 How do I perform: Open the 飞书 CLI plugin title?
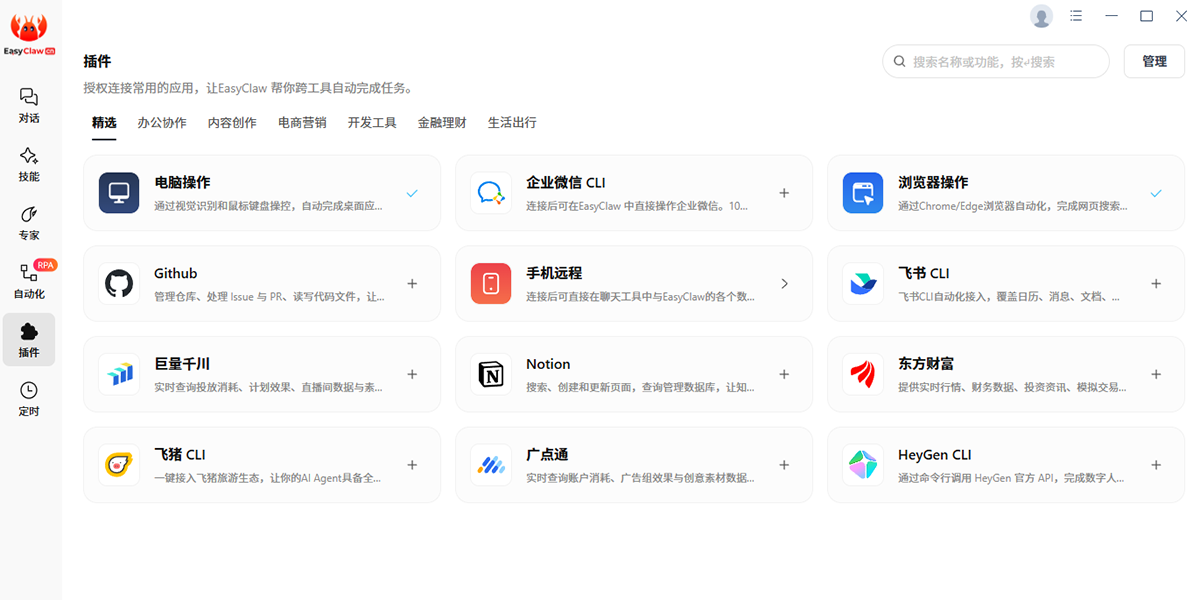[924, 274]
